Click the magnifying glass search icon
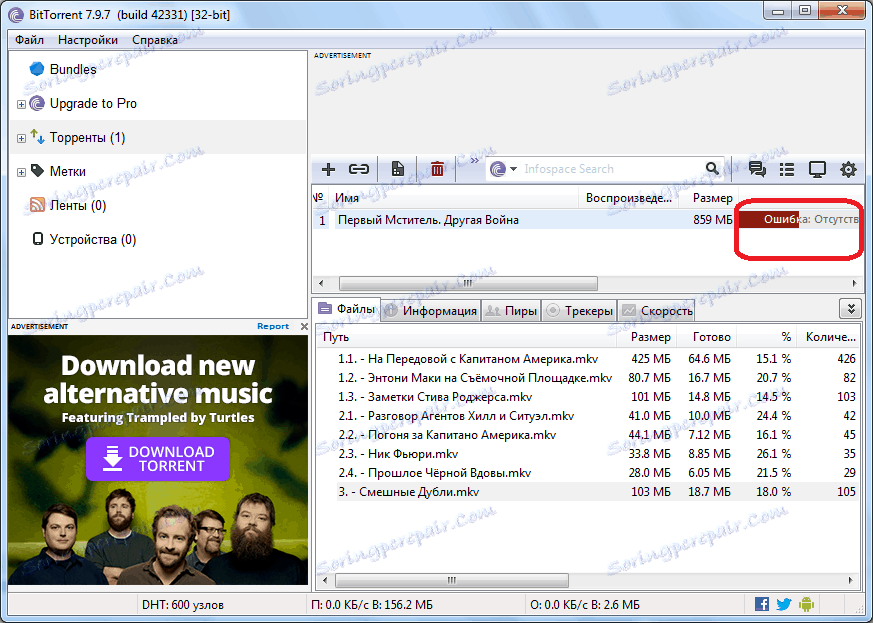 coord(712,168)
